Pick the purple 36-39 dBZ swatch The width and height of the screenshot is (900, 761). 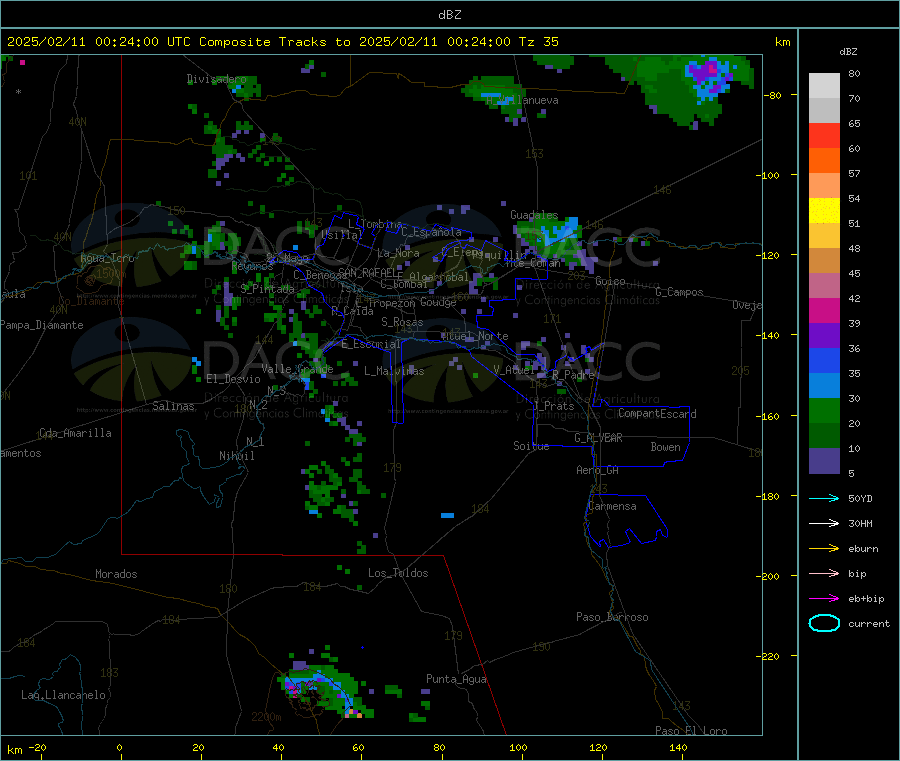coord(824,336)
